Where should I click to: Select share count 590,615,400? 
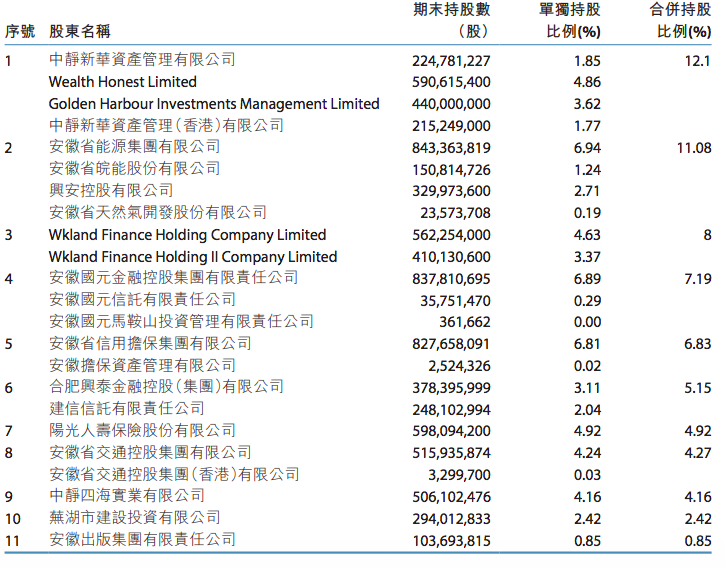(x=451, y=82)
